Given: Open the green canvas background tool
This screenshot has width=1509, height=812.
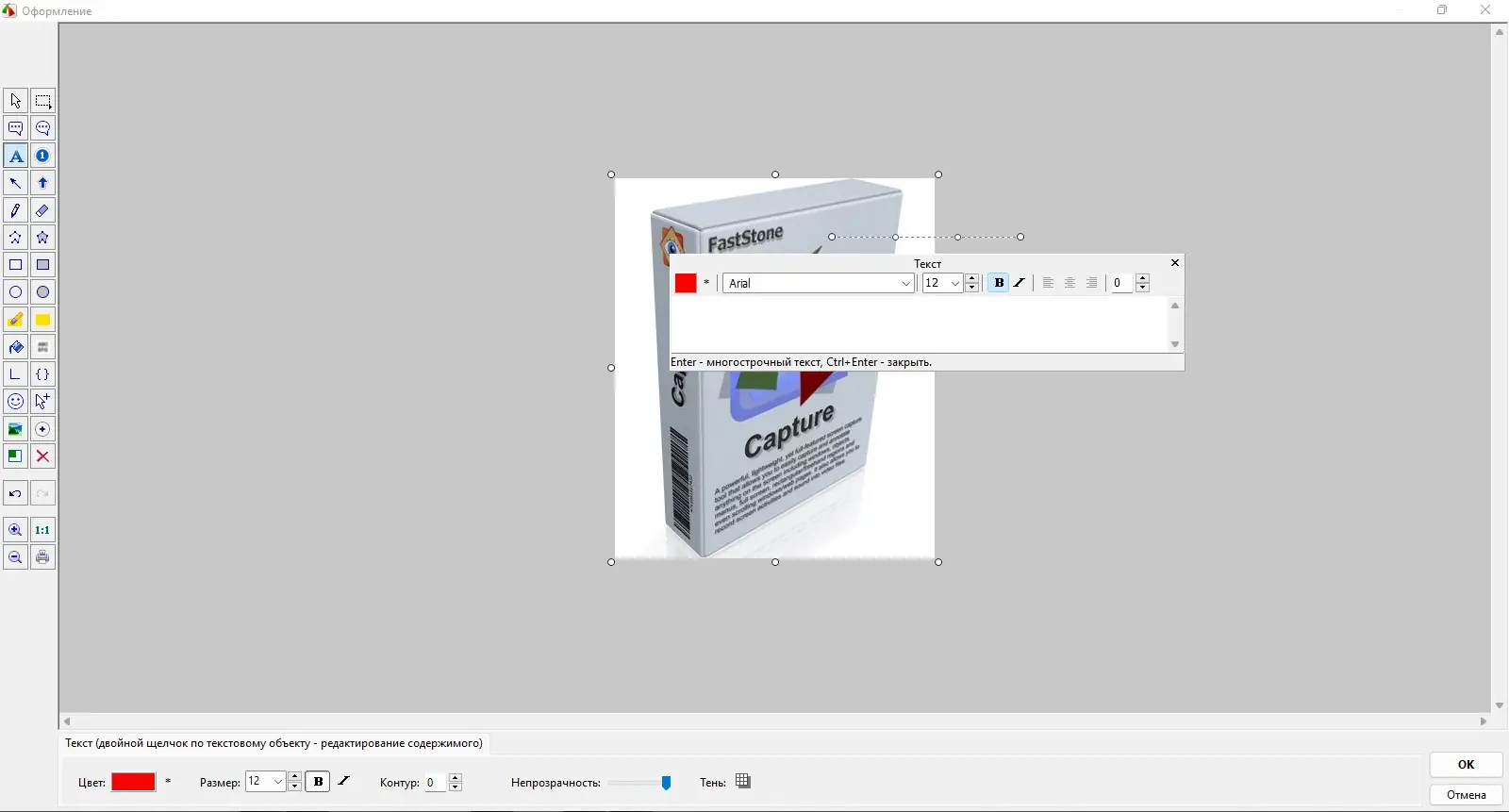Looking at the screenshot, I should coord(15,456).
